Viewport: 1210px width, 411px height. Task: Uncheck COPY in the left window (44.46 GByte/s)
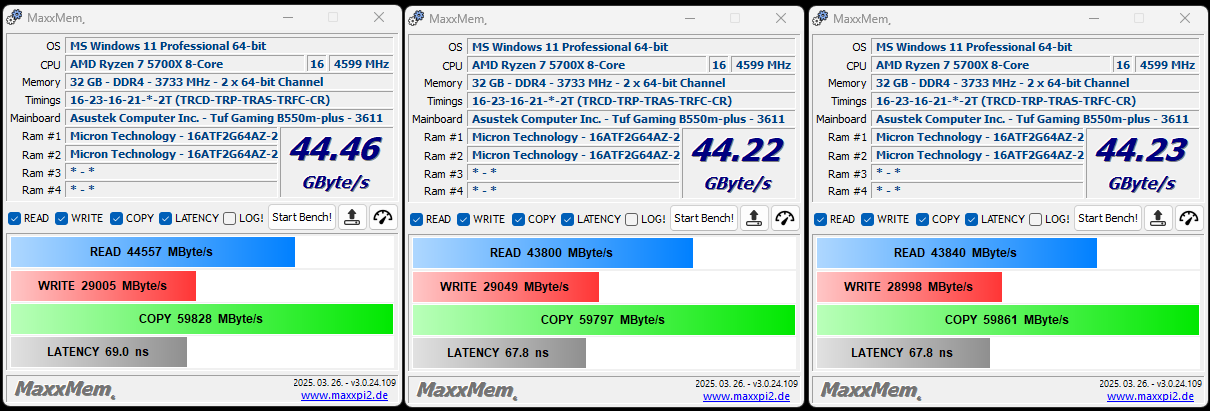pos(117,219)
